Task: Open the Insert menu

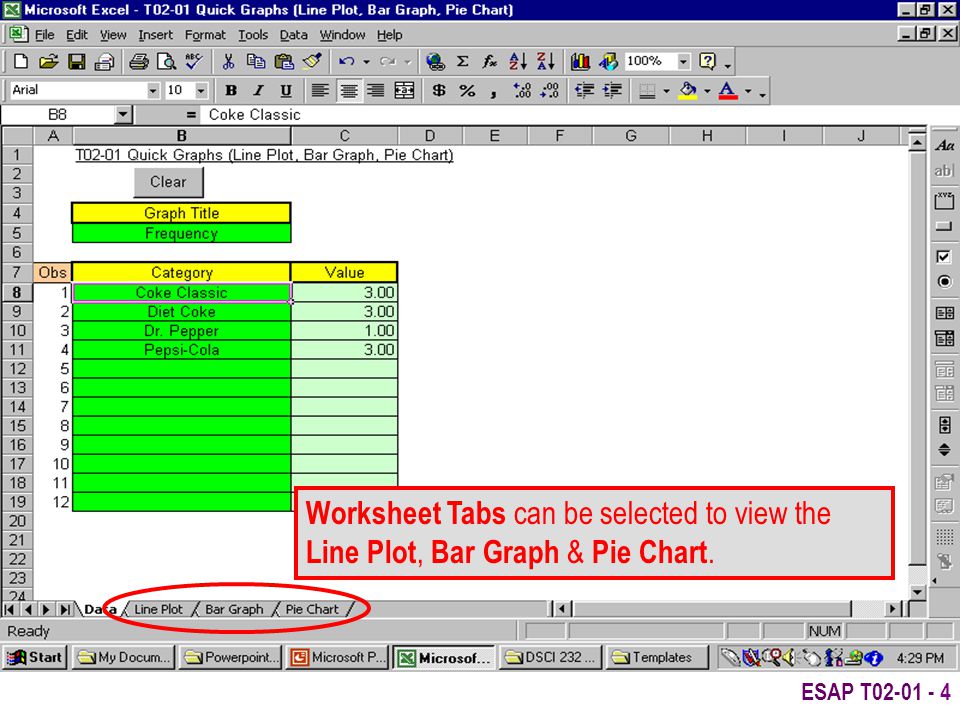Action: 155,35
